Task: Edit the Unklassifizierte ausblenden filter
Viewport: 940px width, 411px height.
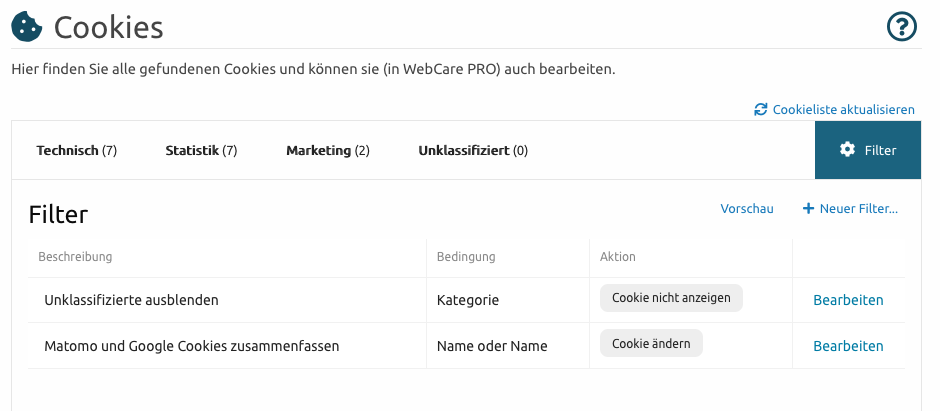Action: click(848, 300)
